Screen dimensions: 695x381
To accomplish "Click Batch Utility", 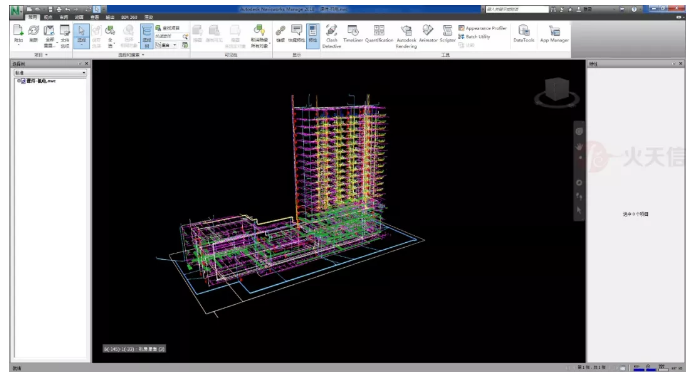I will pos(474,37).
